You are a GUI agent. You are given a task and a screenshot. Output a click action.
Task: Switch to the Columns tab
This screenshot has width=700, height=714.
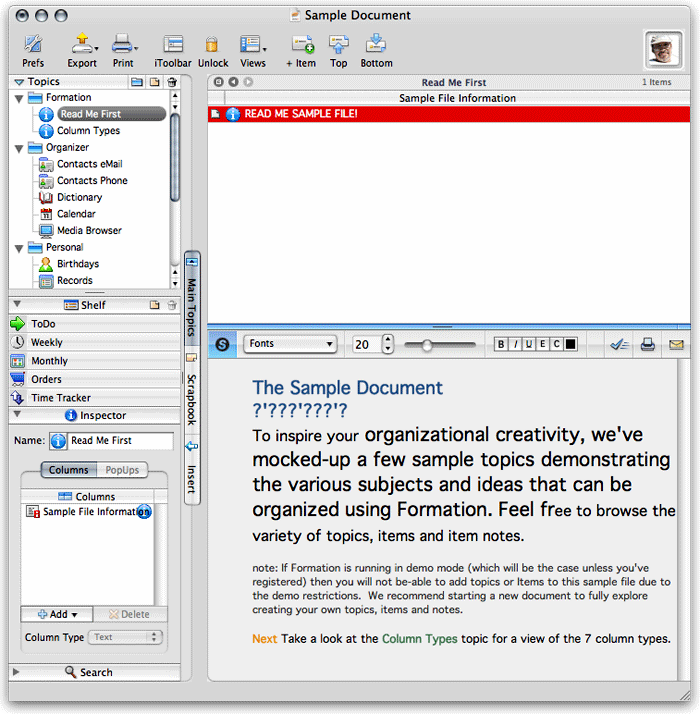68,470
